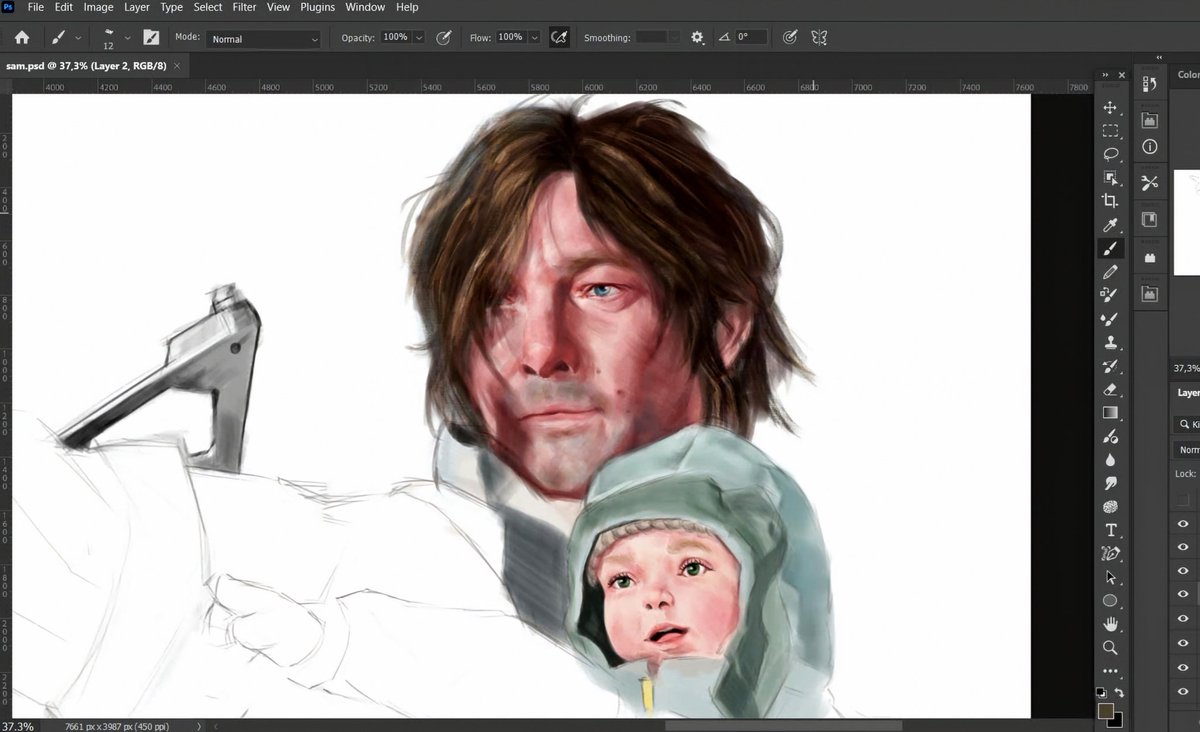Viewport: 1200px width, 732px height.
Task: Select the Blur tool (water drop)
Action: (x=1110, y=460)
